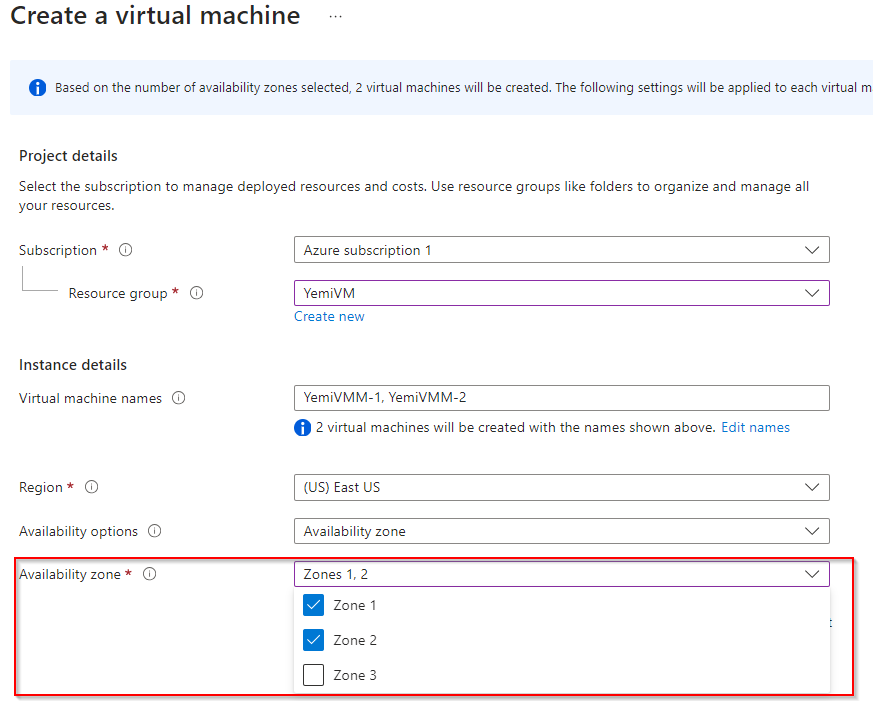Image resolution: width=873 pixels, height=701 pixels.
Task: Click the info icon beside Region
Action: 91,487
